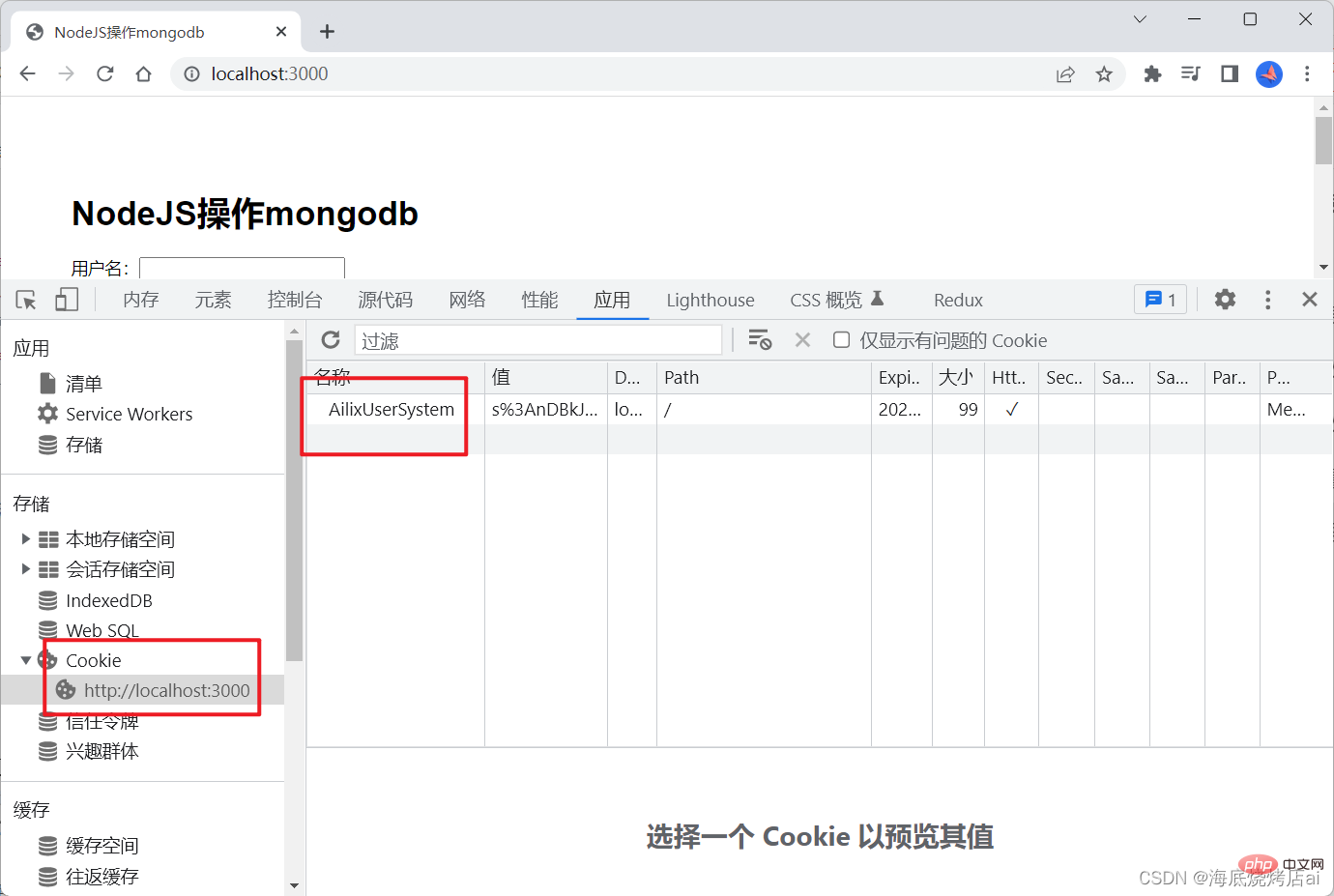Screen dimensions: 1334x896
Task: Open the Redux panel tab
Action: [957, 300]
